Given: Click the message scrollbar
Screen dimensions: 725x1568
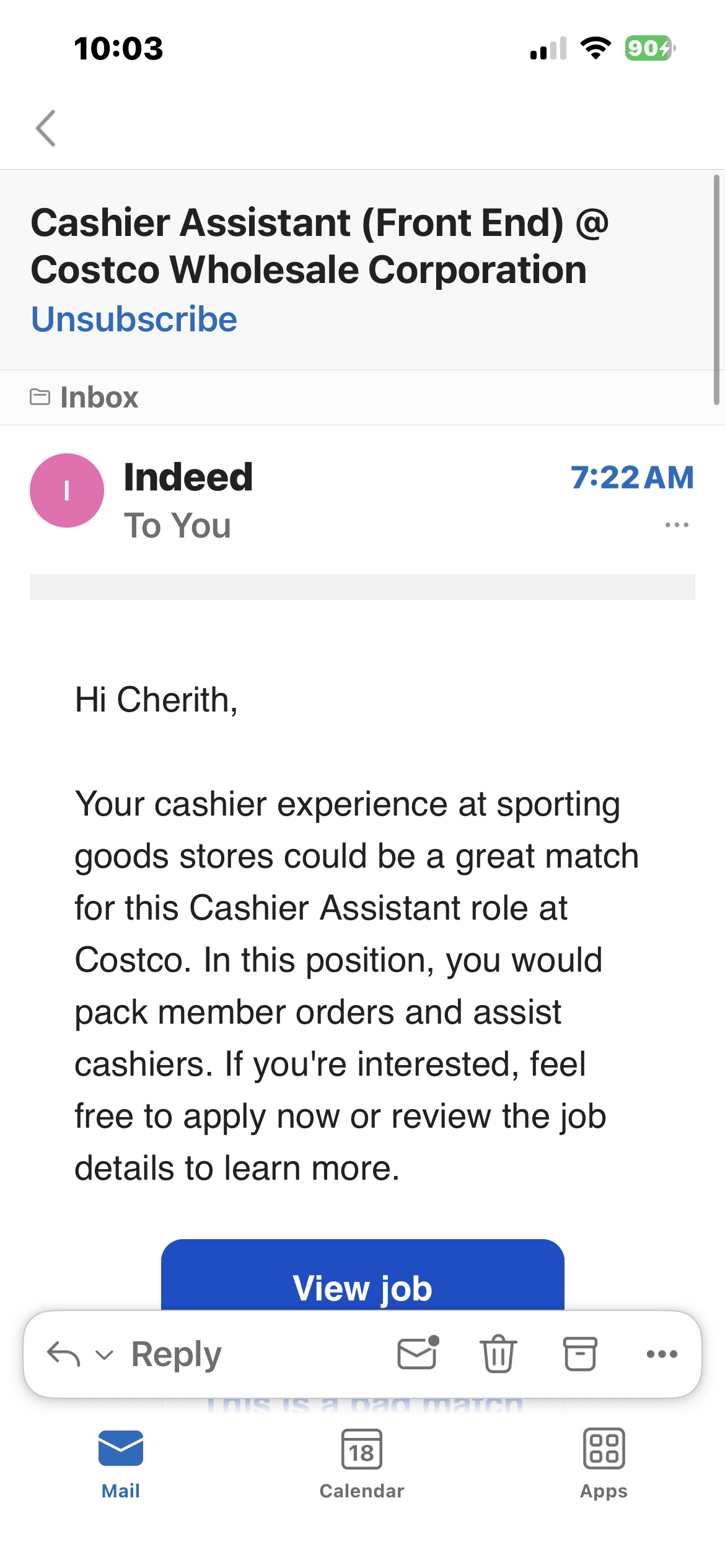Looking at the screenshot, I should point(716,290).
